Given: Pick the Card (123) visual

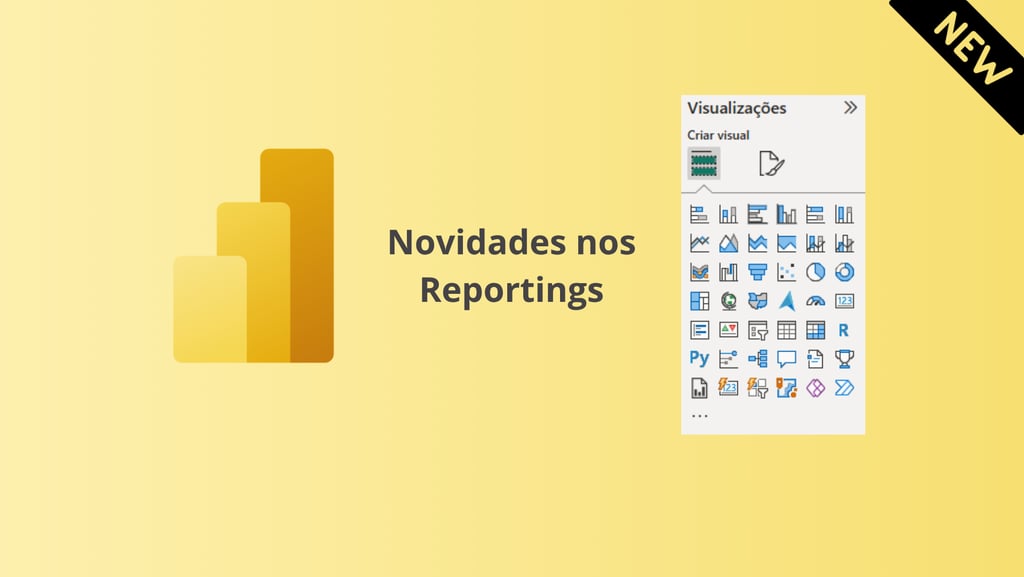Looking at the screenshot, I should [844, 301].
